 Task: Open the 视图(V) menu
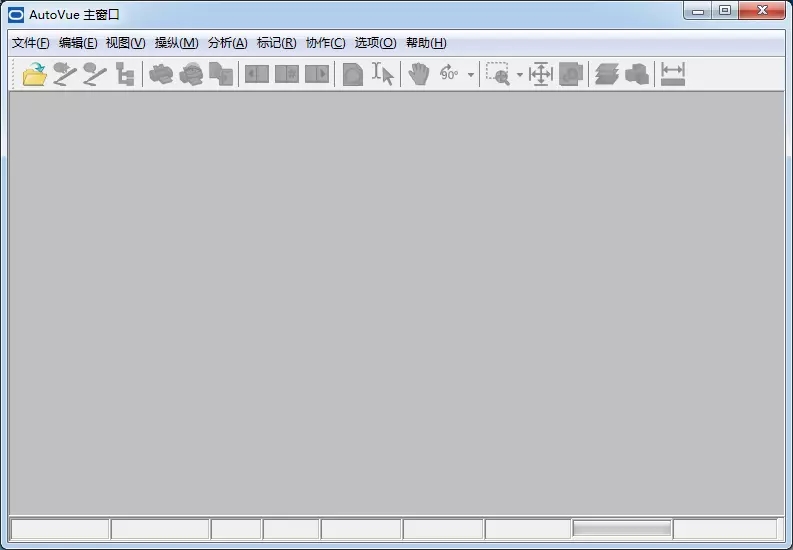click(125, 43)
